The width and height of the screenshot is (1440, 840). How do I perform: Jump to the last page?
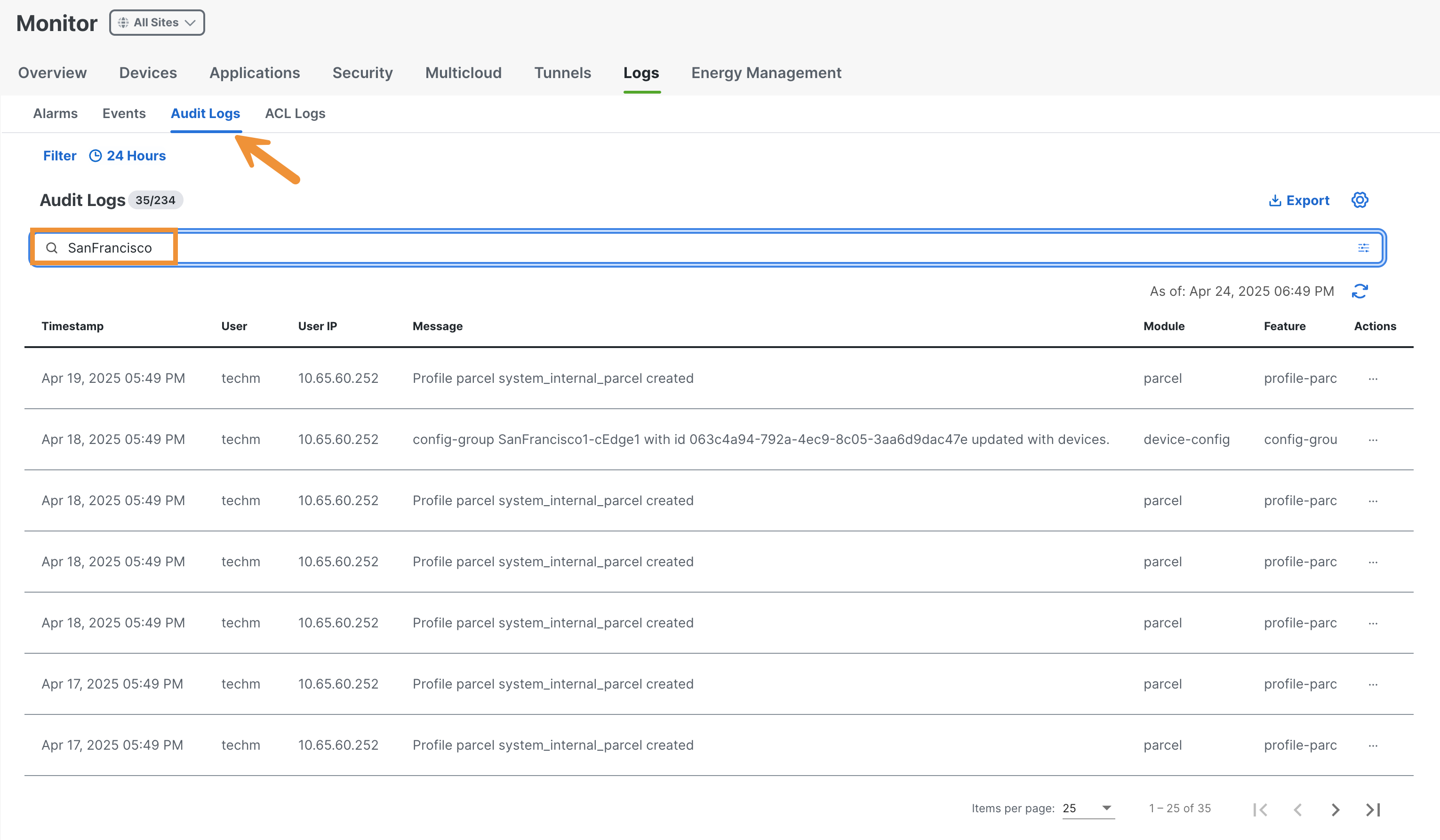click(x=1373, y=809)
